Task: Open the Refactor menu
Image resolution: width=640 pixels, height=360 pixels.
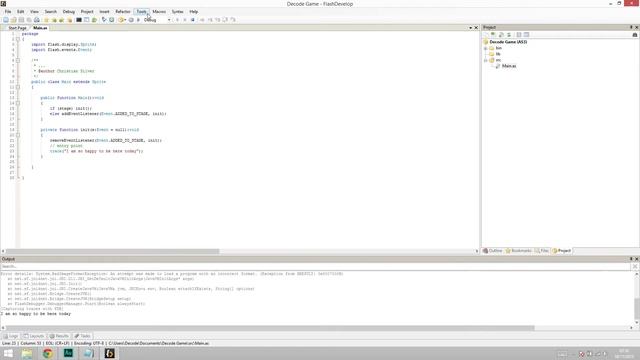Action: point(122,11)
